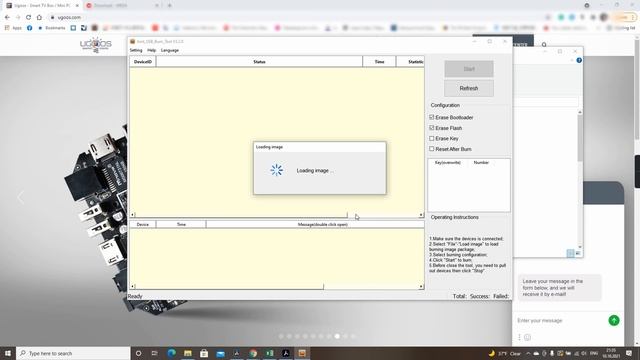This screenshot has height=360, width=640.
Task: Open Excel from the taskbar
Action: click(x=269, y=353)
